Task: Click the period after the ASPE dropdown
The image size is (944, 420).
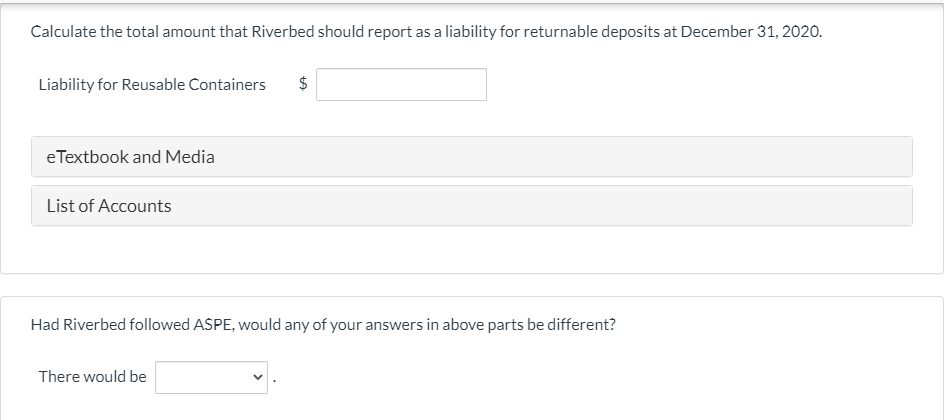Action: click(x=273, y=380)
